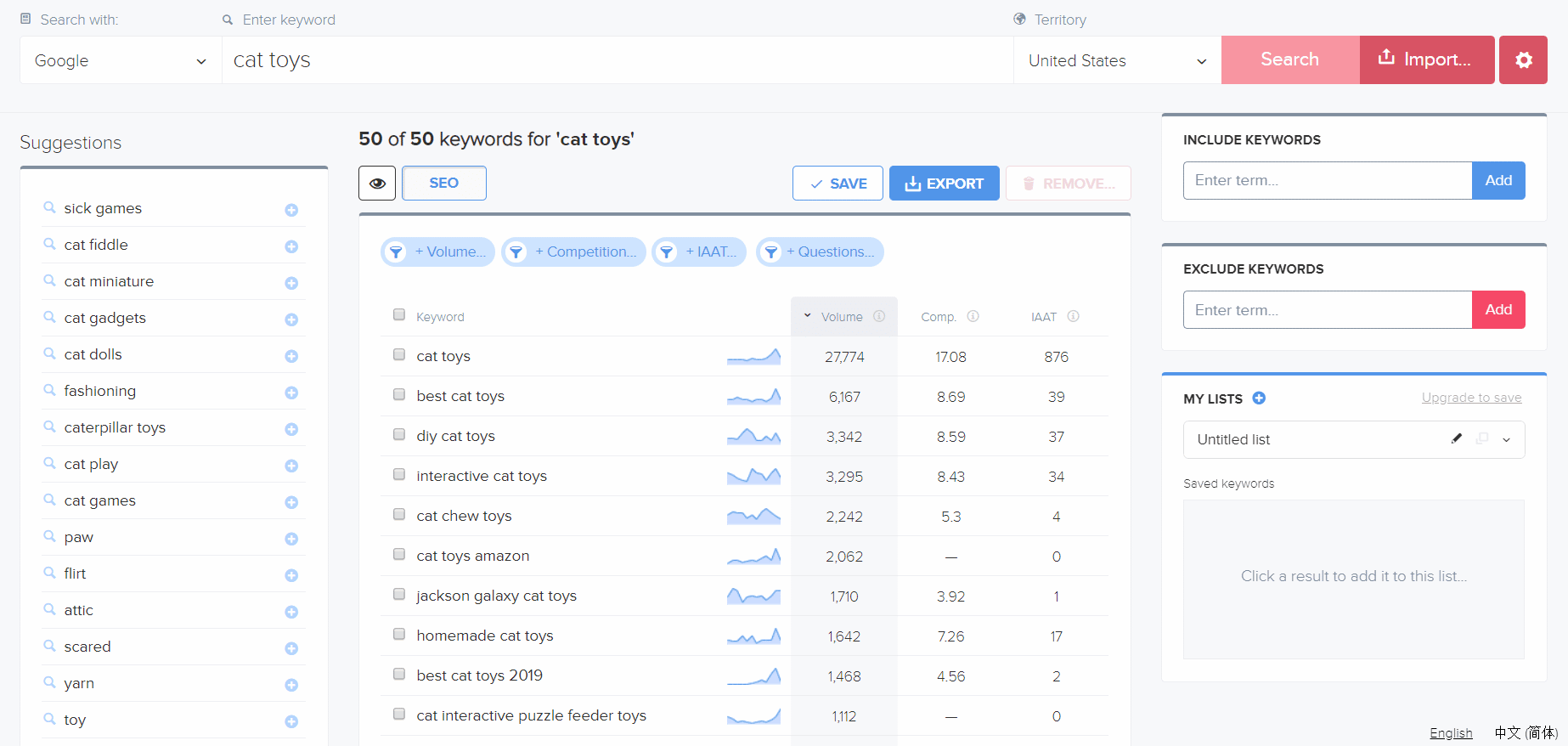
Task: Show Comp. column info icon
Action: pos(973,316)
